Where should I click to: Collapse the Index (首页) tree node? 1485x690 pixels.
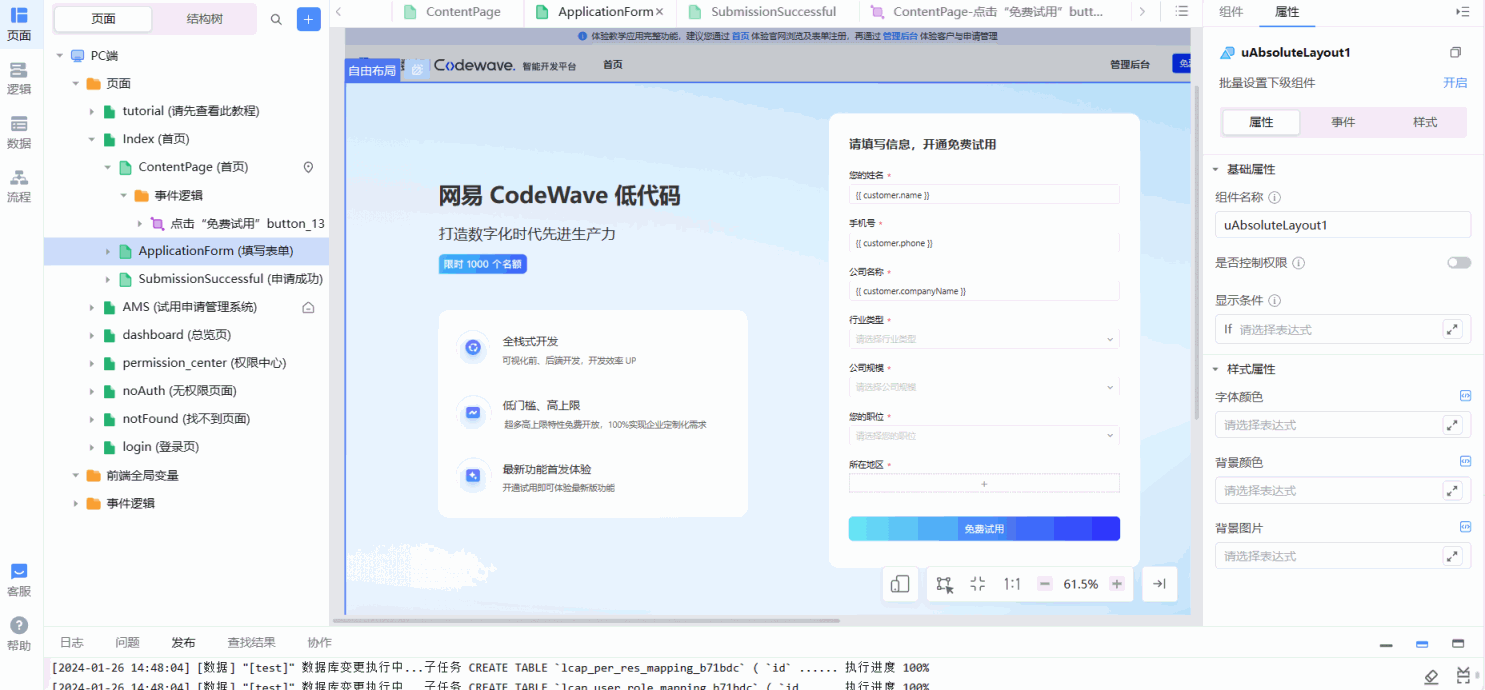pos(93,139)
